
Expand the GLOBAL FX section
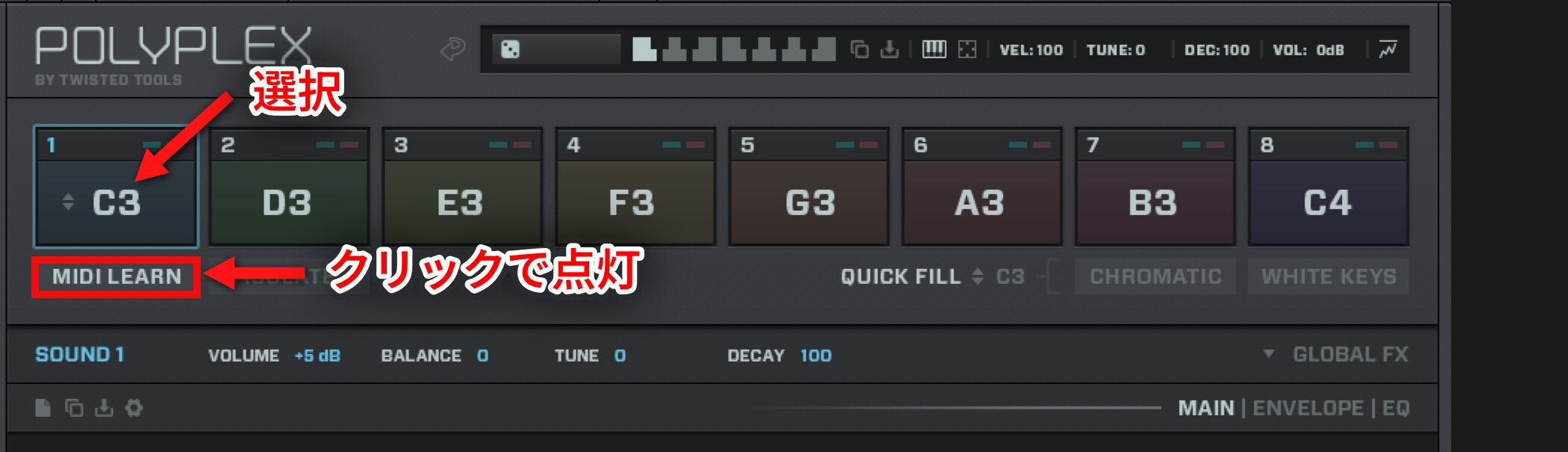(x=1335, y=354)
